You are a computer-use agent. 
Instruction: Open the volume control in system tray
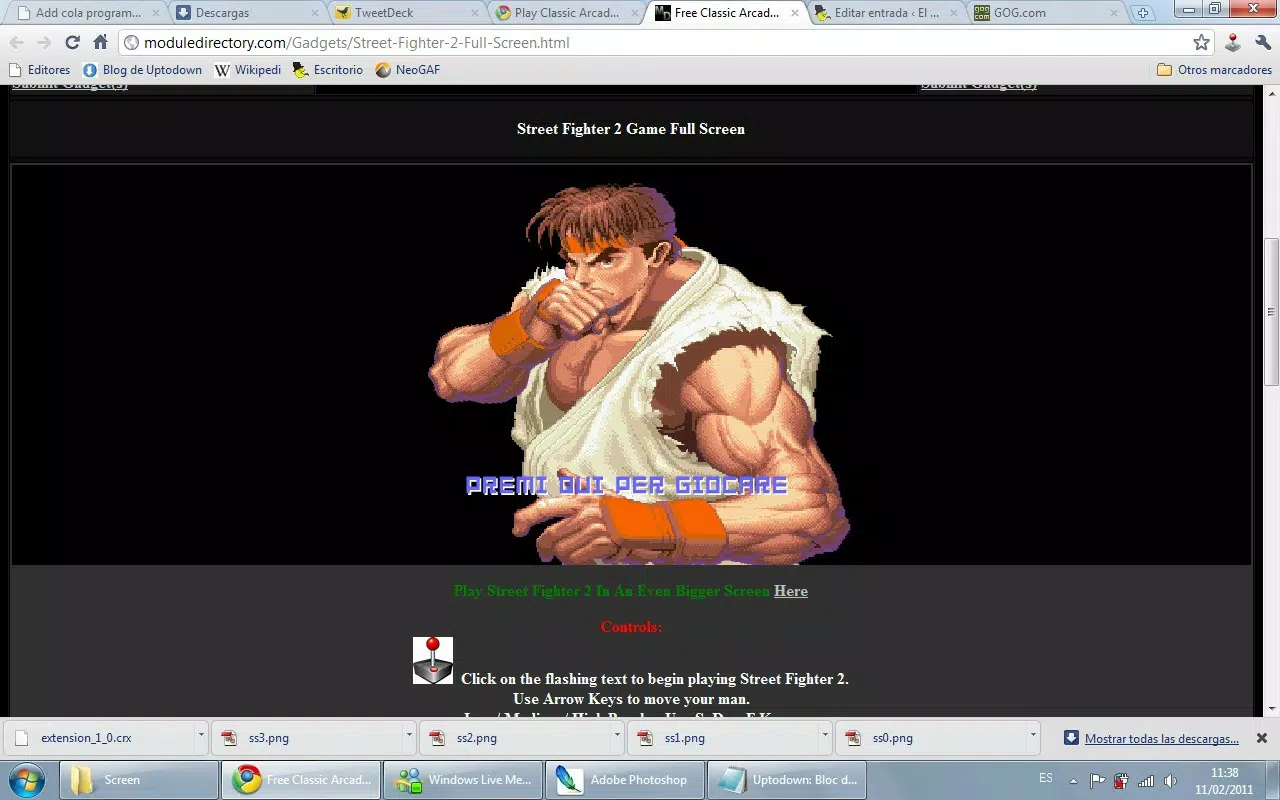click(x=1170, y=781)
